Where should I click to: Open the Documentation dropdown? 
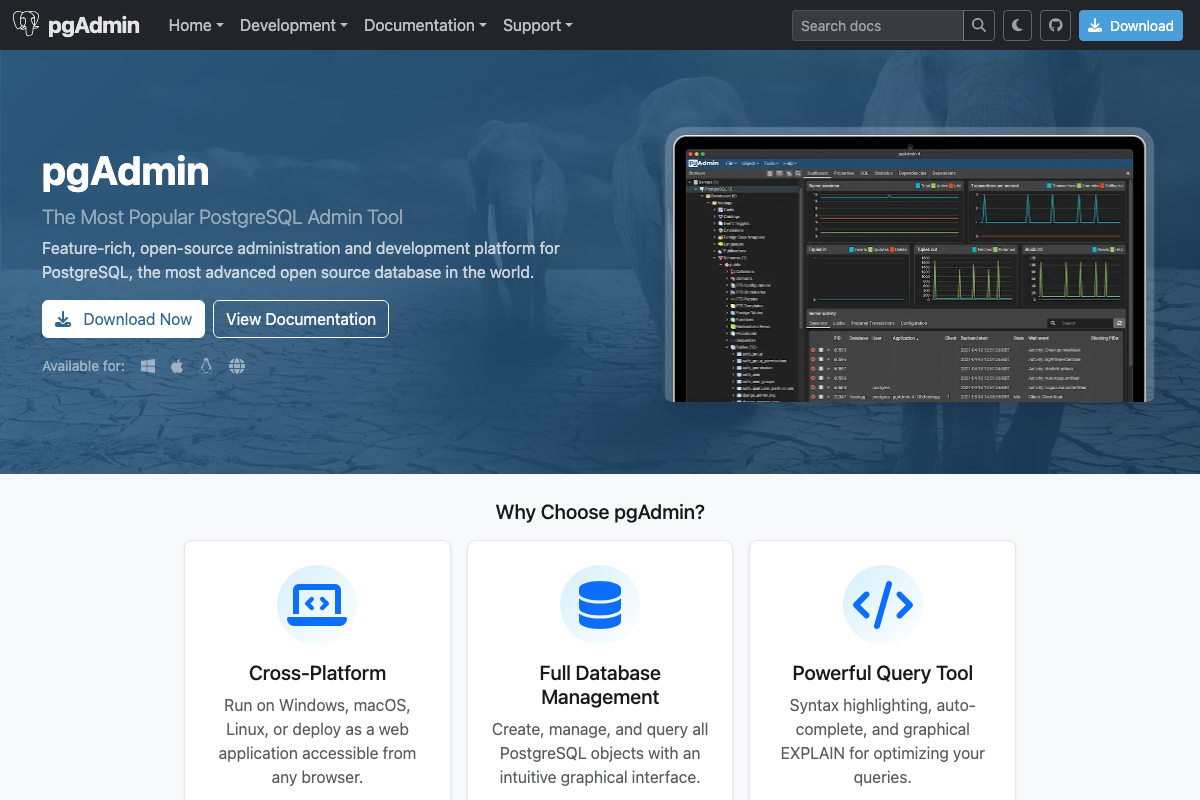pos(425,25)
